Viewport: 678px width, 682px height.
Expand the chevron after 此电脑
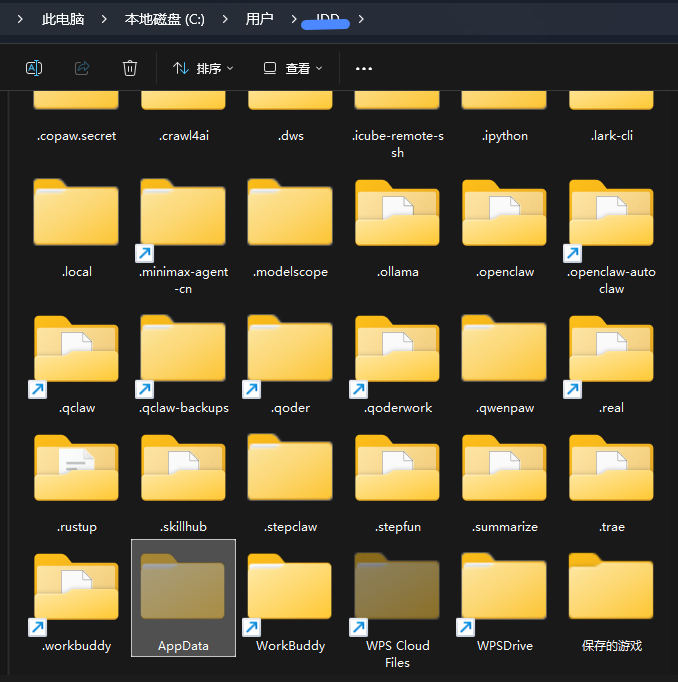coord(104,19)
